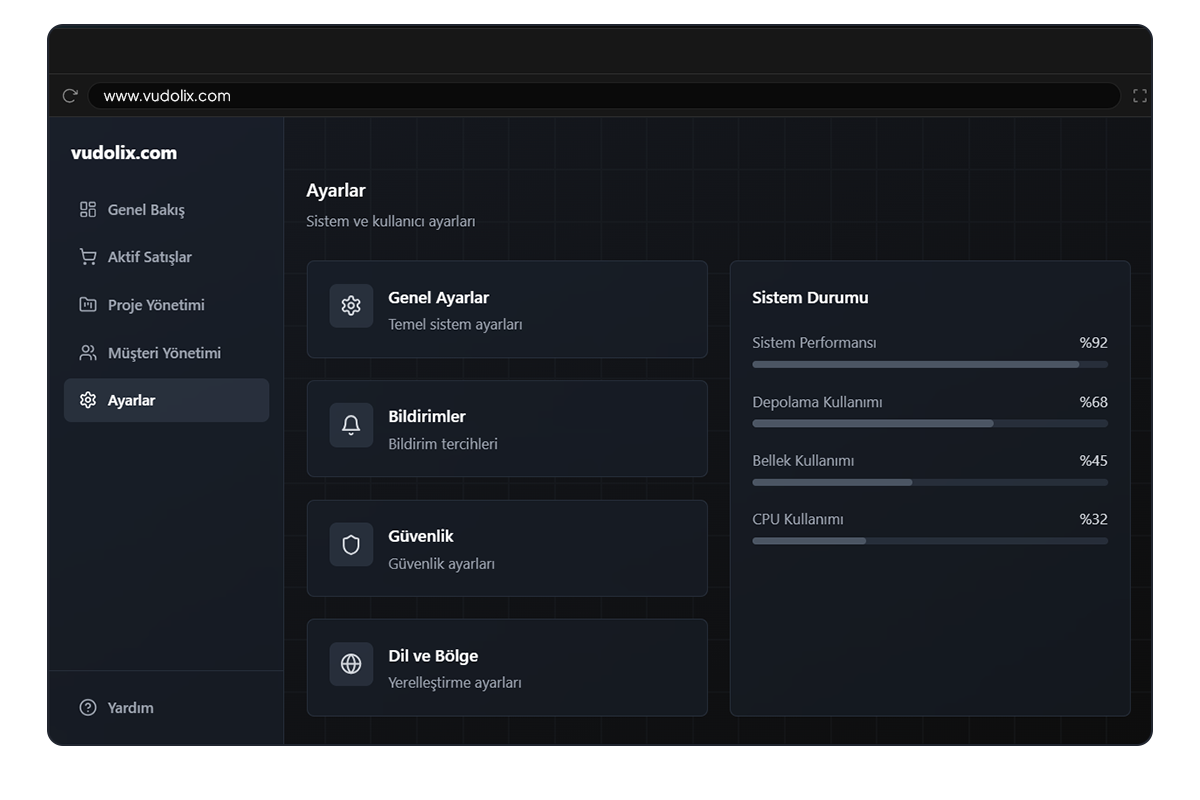Select Müşteri Yönetimi in sidebar
The height and width of the screenshot is (800, 1200).
click(164, 353)
